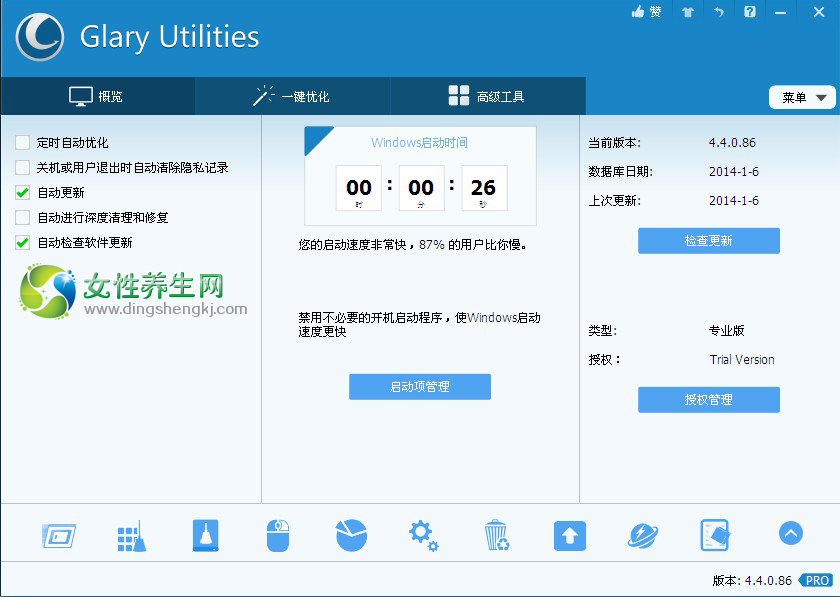Screen dimensions: 840x597
Task: Open the disk cleaner monitor icon
Action: click(x=58, y=535)
